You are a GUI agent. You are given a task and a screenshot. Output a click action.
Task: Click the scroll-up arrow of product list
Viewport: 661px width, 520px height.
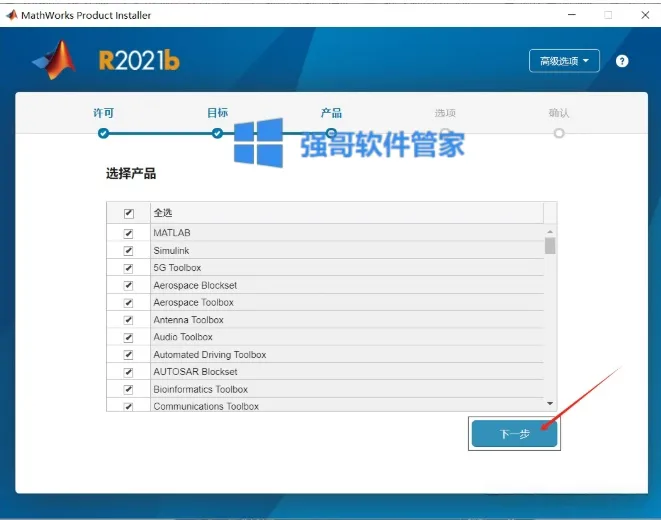click(x=550, y=232)
